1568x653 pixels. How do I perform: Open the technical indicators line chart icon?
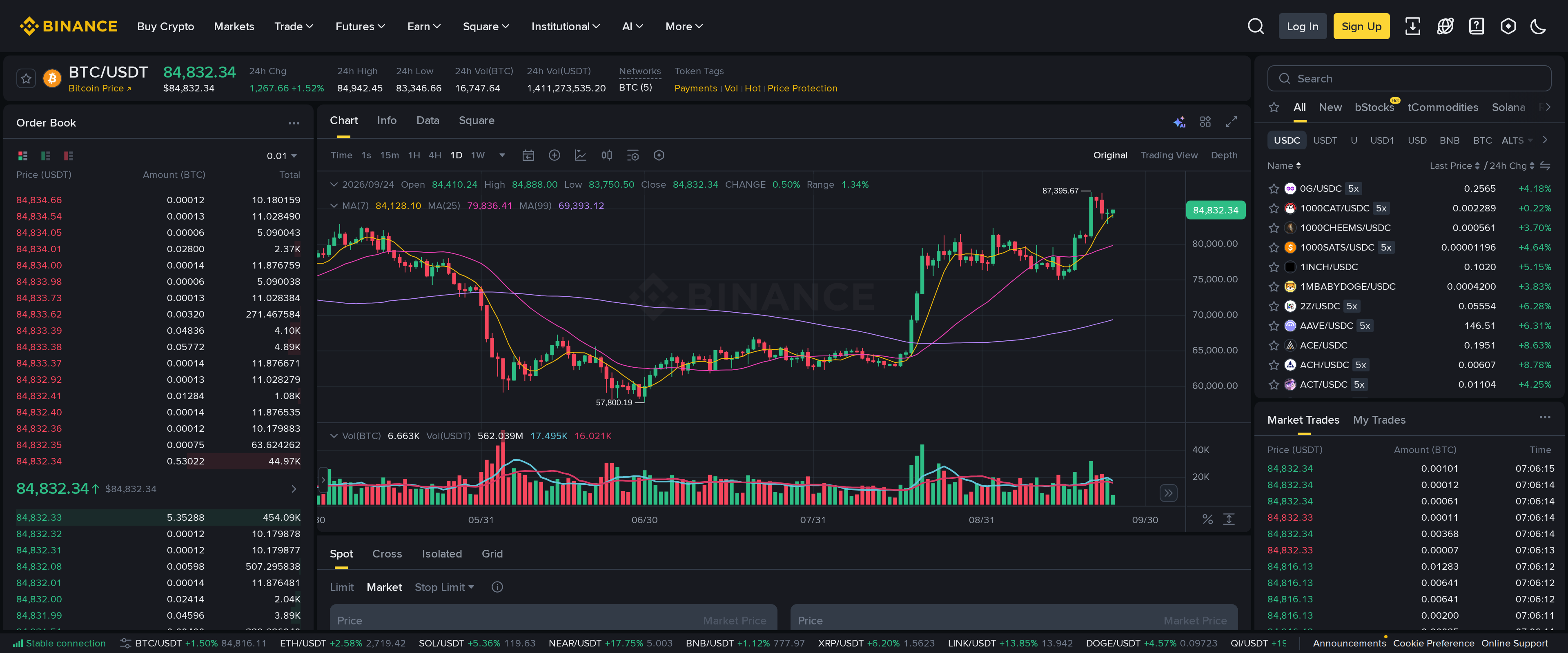coord(580,155)
